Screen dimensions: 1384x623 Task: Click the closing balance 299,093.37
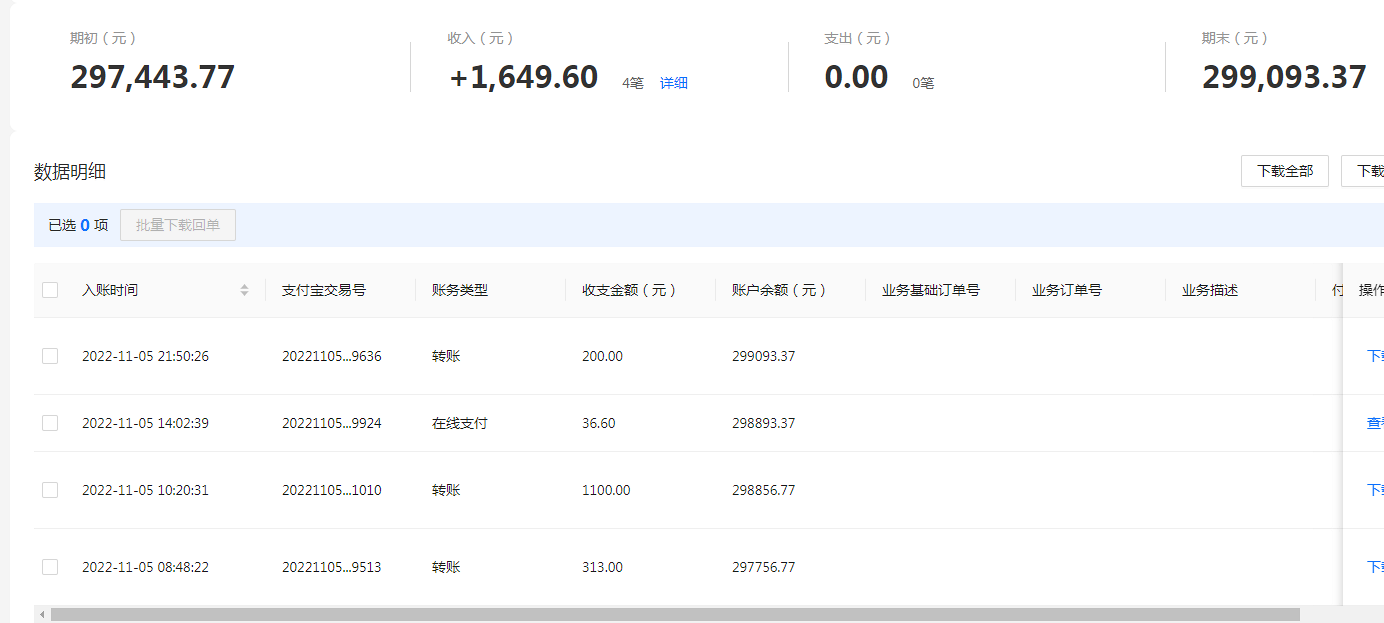[x=1284, y=77]
